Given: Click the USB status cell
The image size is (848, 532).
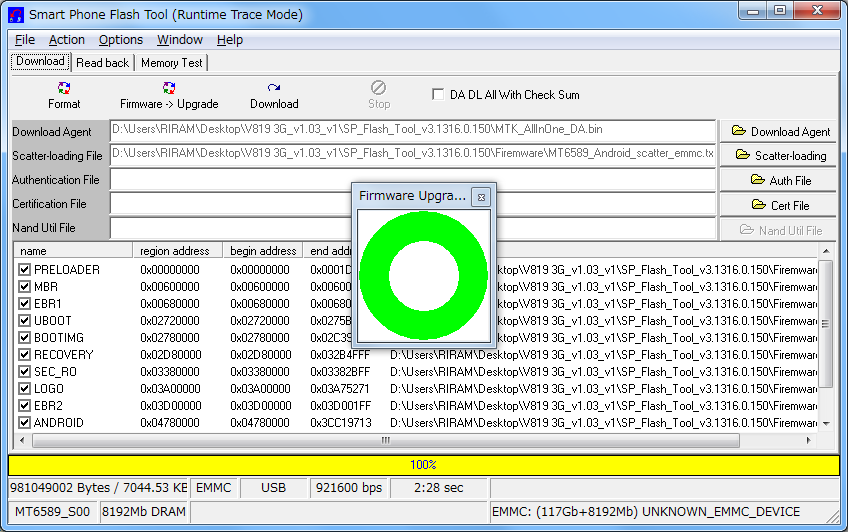Looking at the screenshot, I should click(273, 488).
